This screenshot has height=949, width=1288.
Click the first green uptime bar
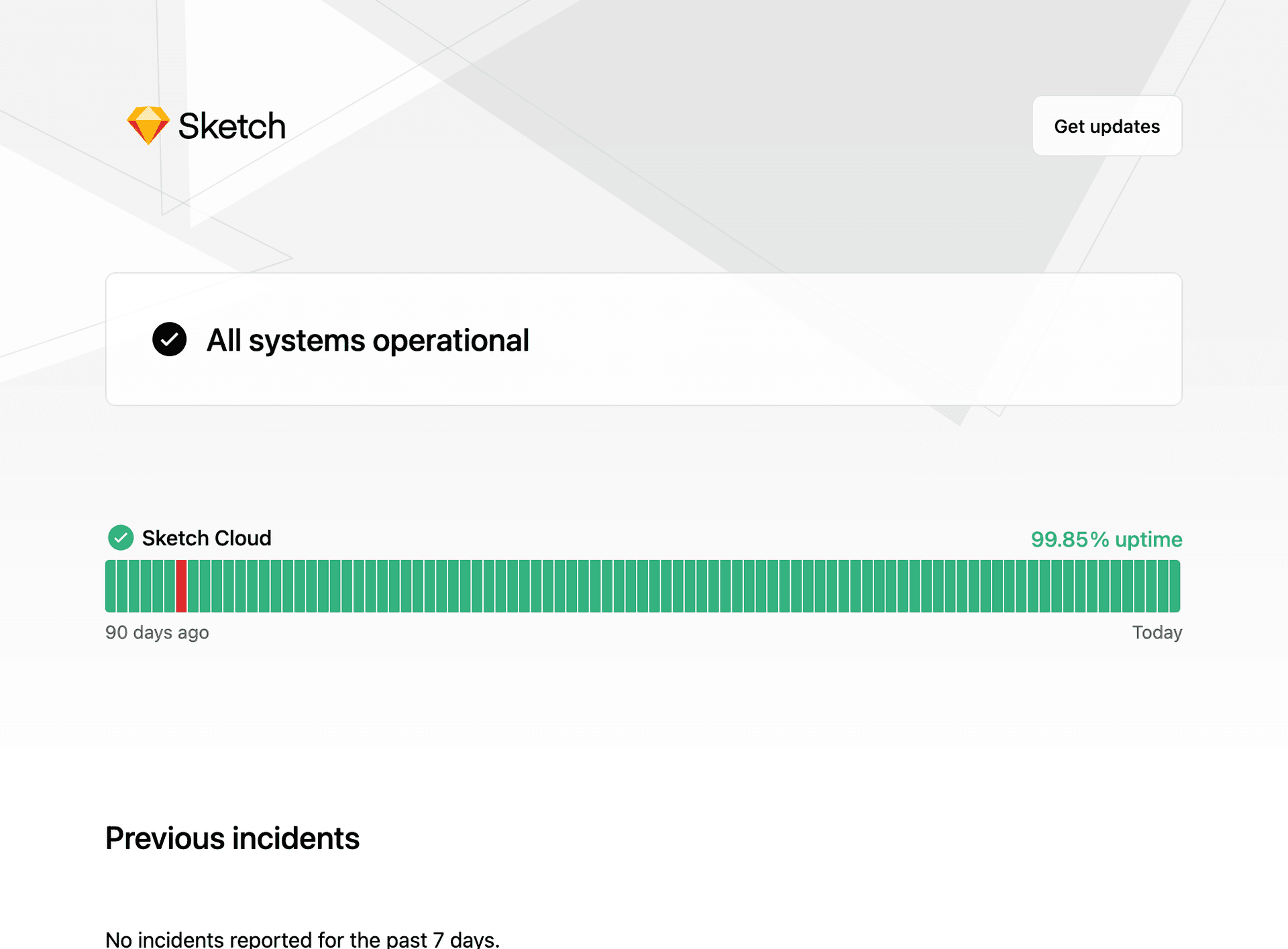coord(111,586)
